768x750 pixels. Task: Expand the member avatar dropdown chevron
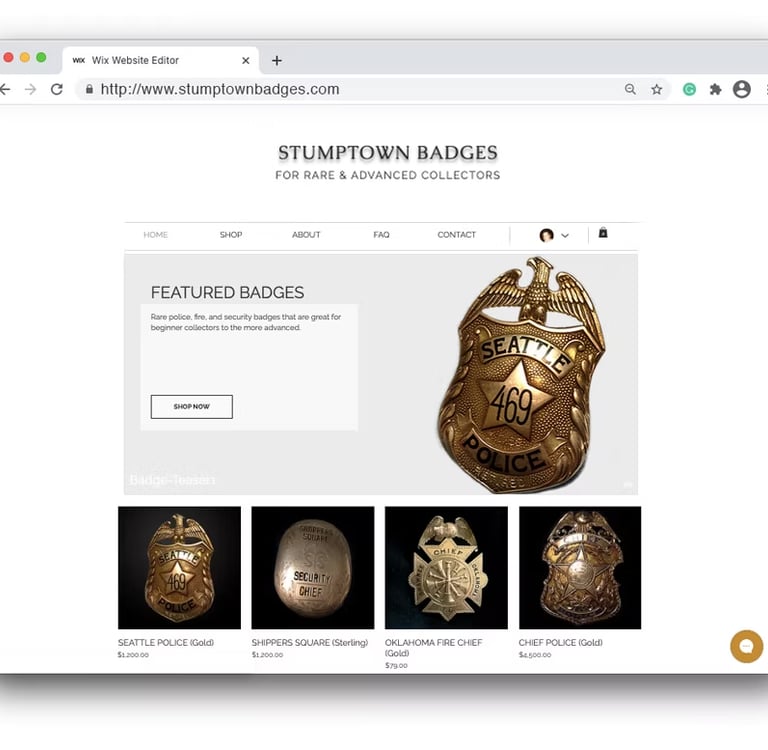(565, 236)
